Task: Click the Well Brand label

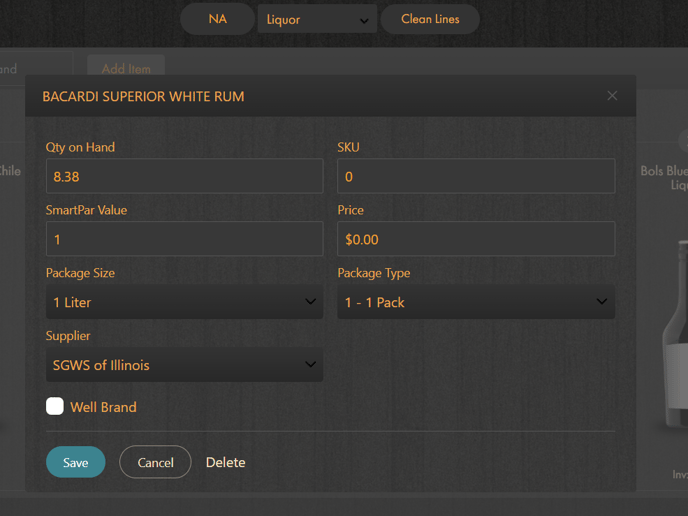Action: coord(103,407)
